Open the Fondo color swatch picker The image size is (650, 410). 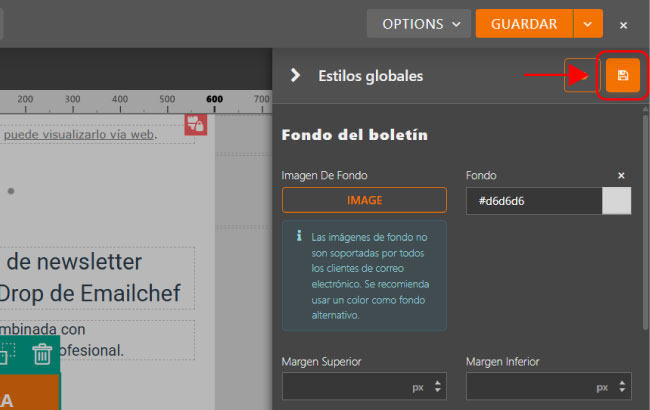617,200
